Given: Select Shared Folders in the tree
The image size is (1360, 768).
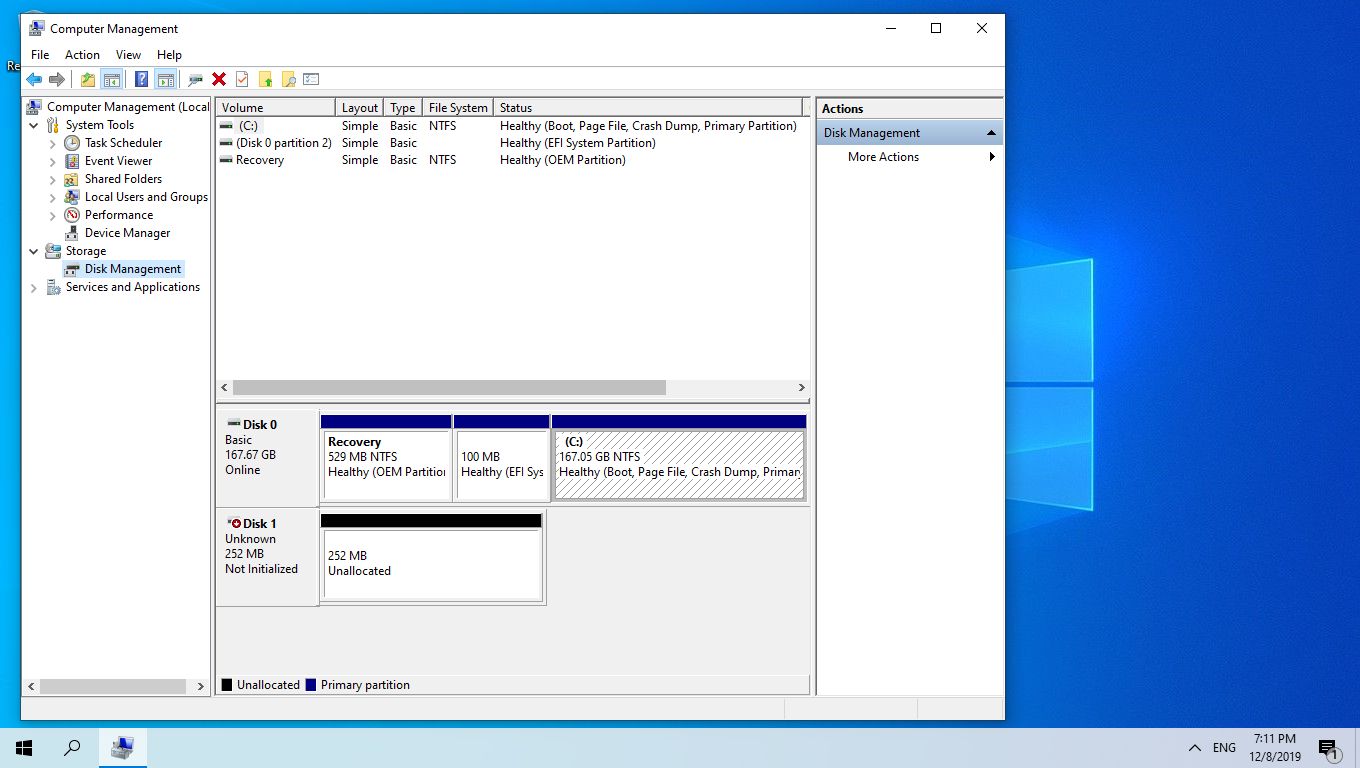Looking at the screenshot, I should [123, 179].
